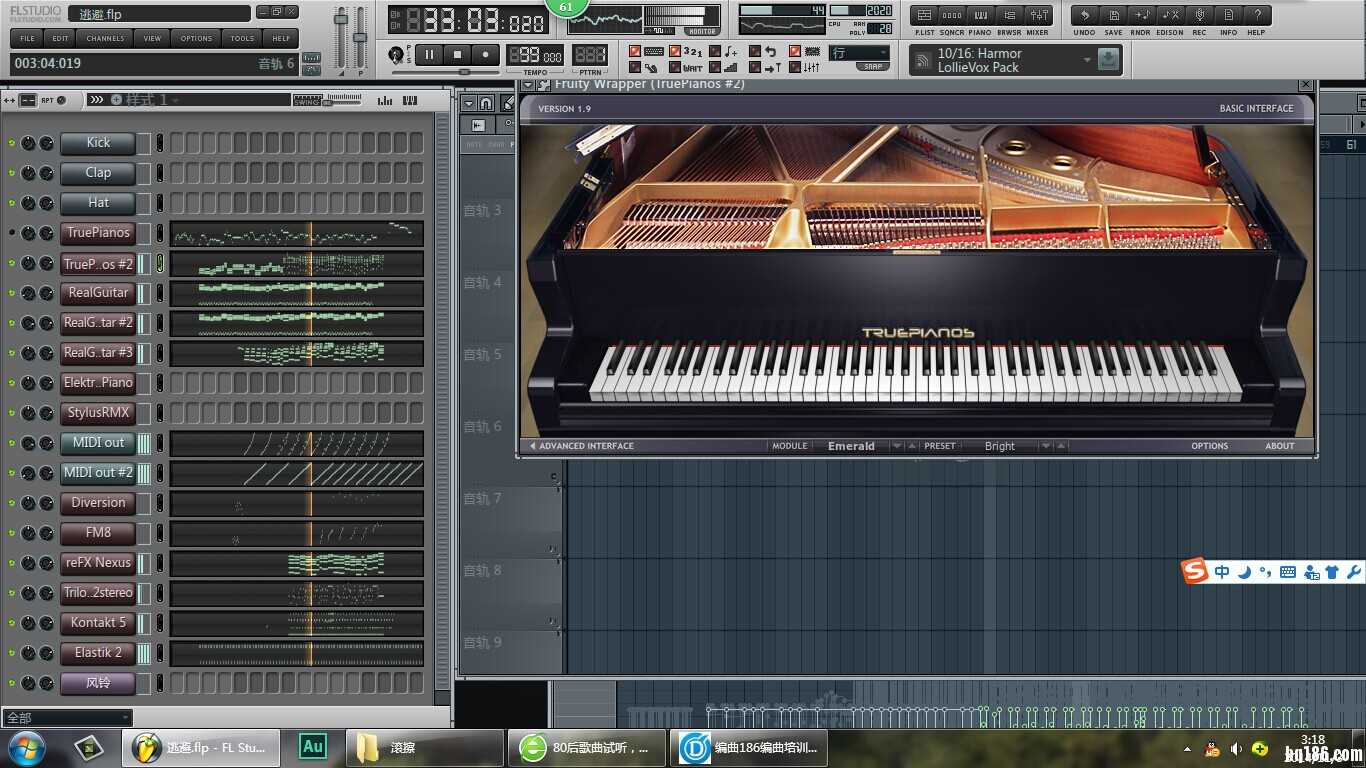Open the project Info icon
1366x768 pixels.
(x=1229, y=16)
